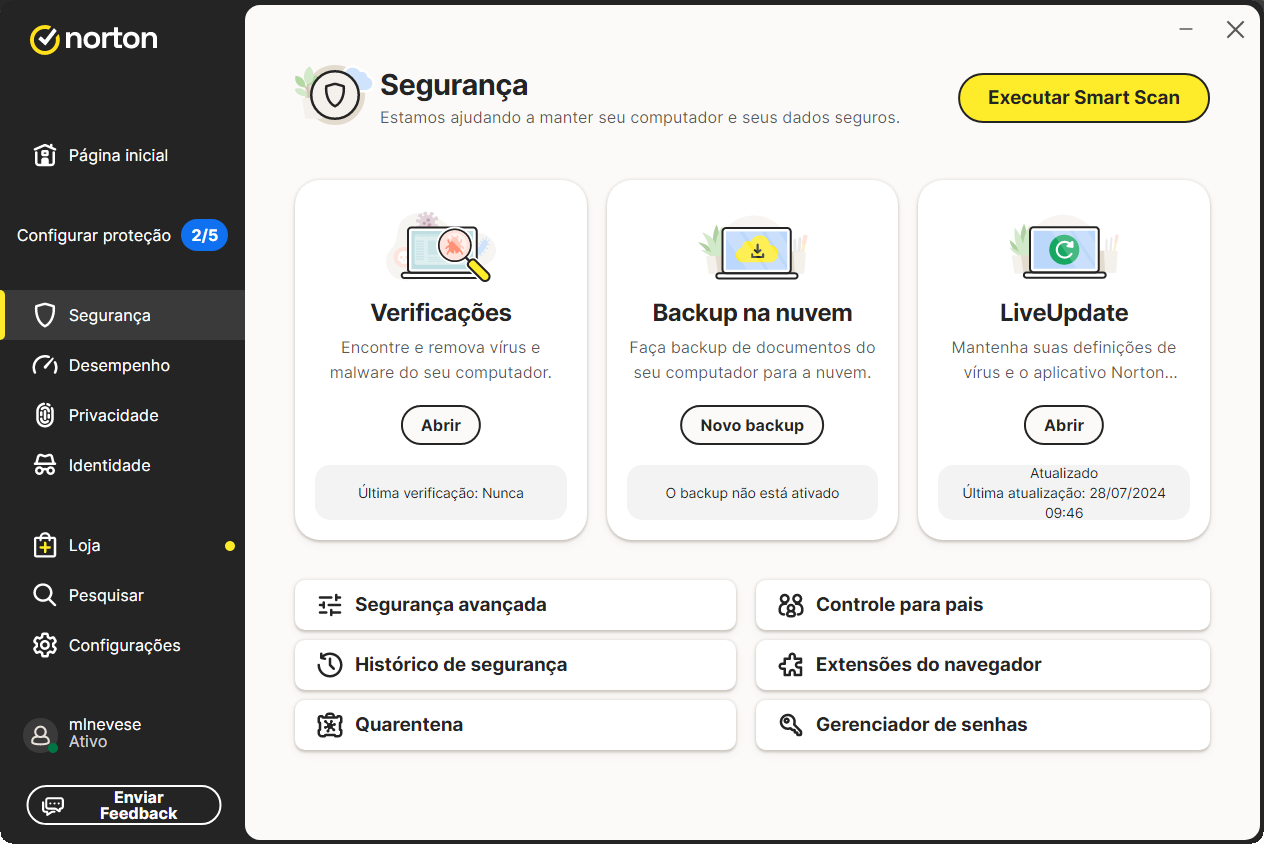Open LiveUpdate with its Abrir button
The height and width of the screenshot is (844, 1264).
1064,425
